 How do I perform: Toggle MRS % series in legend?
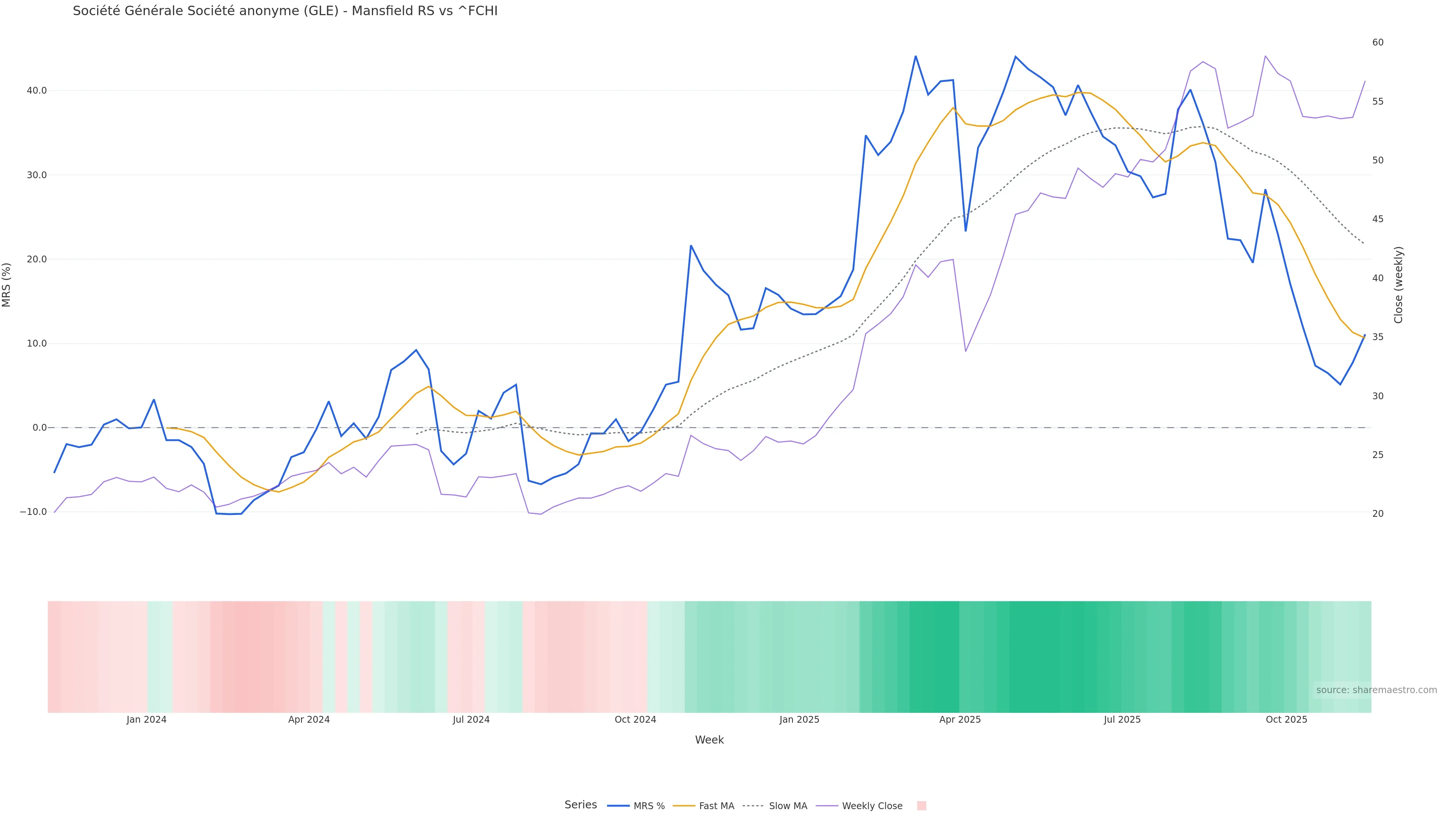[648, 806]
